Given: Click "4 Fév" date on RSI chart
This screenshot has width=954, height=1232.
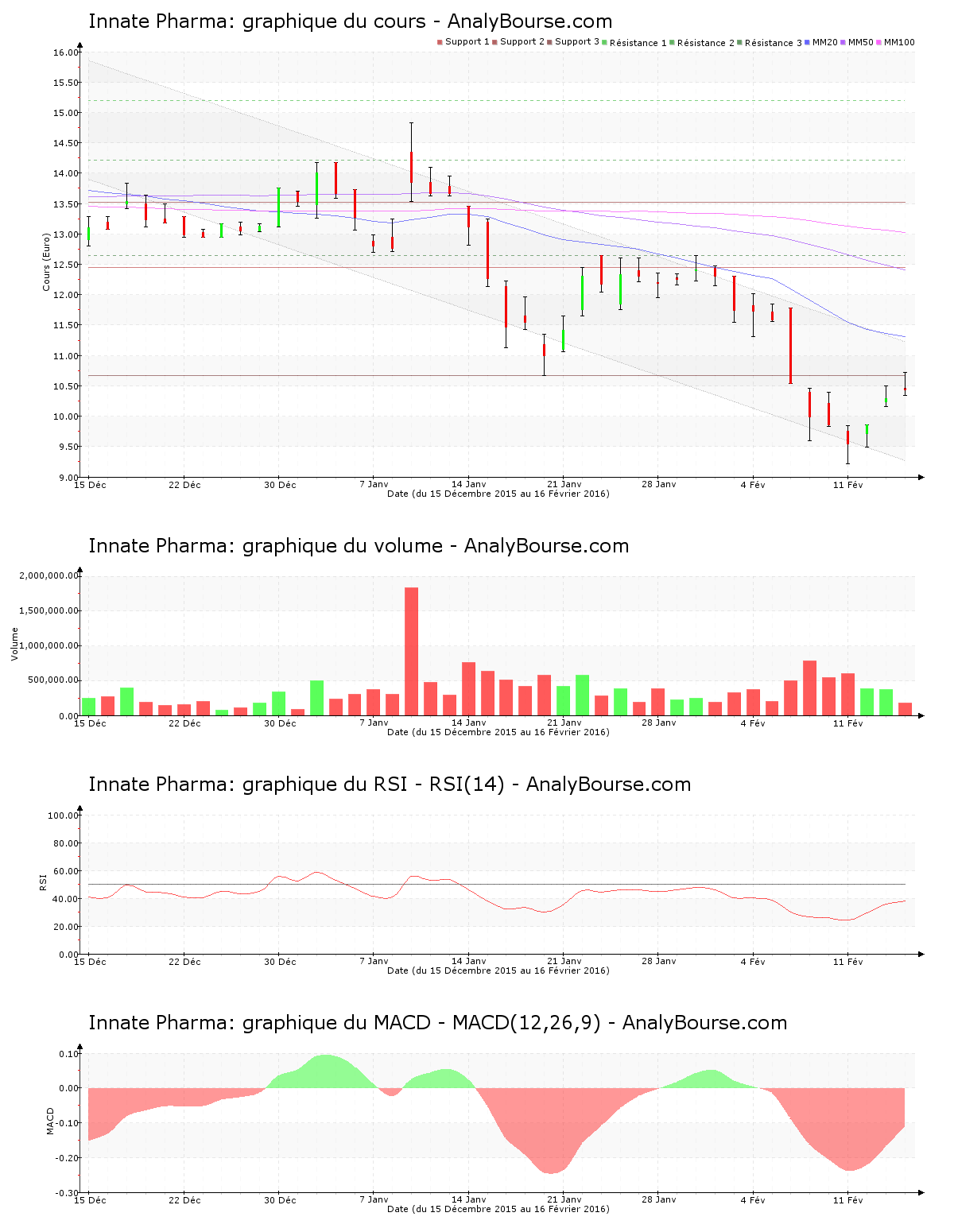Looking at the screenshot, I should [x=753, y=962].
